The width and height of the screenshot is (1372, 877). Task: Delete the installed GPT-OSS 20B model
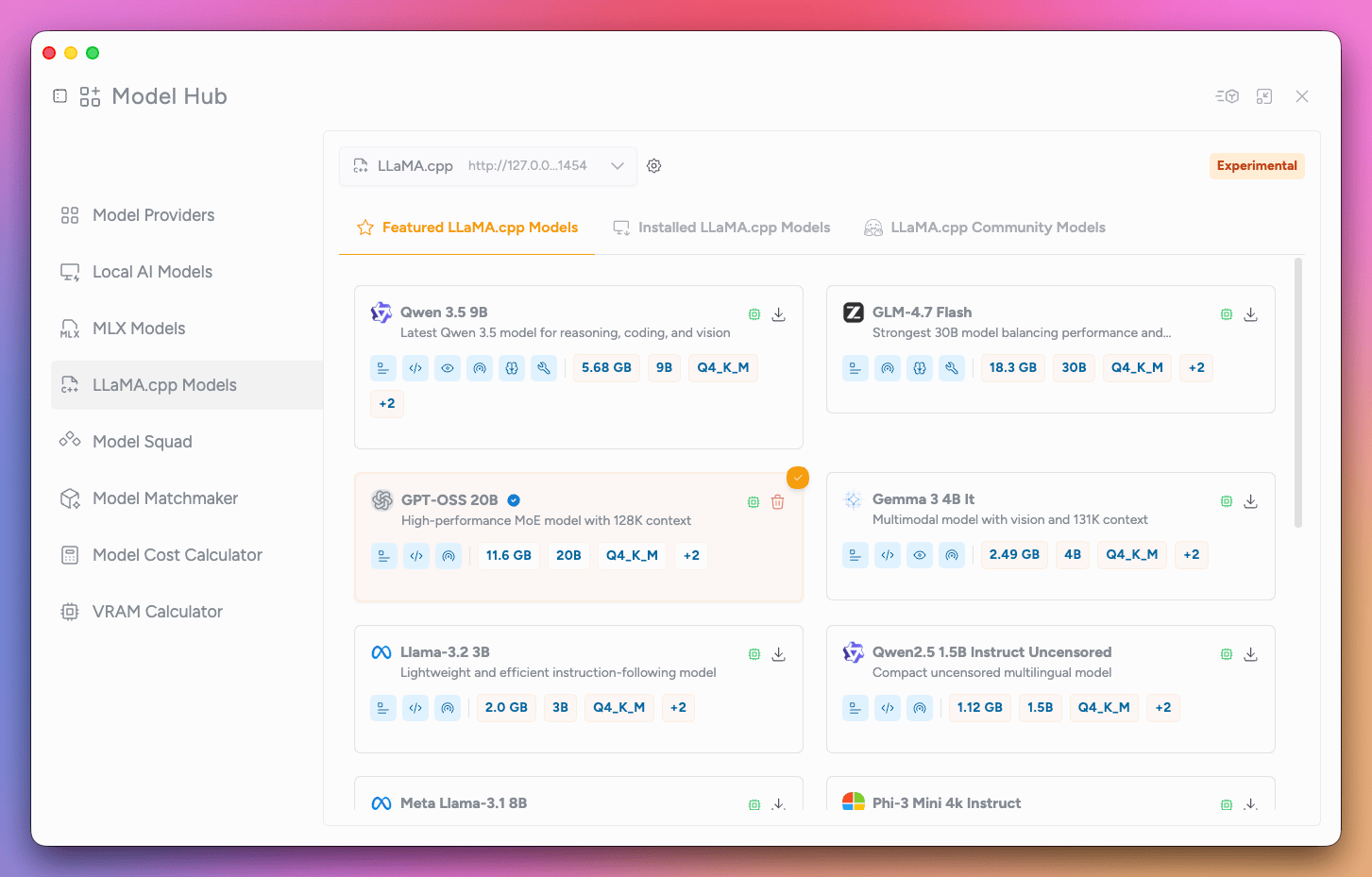tap(778, 502)
